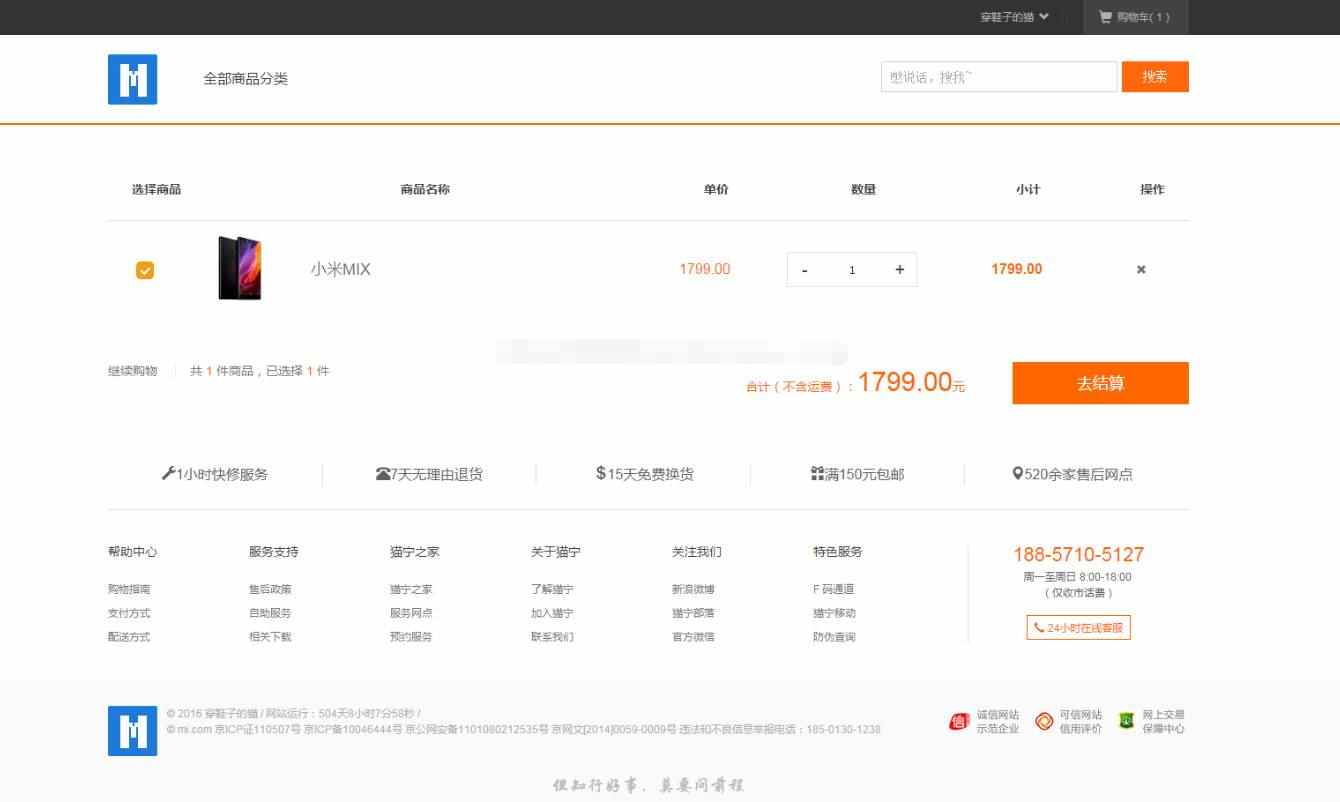Open 防伪查询 footer link
Image resolution: width=1340 pixels, height=802 pixels.
[x=834, y=637]
